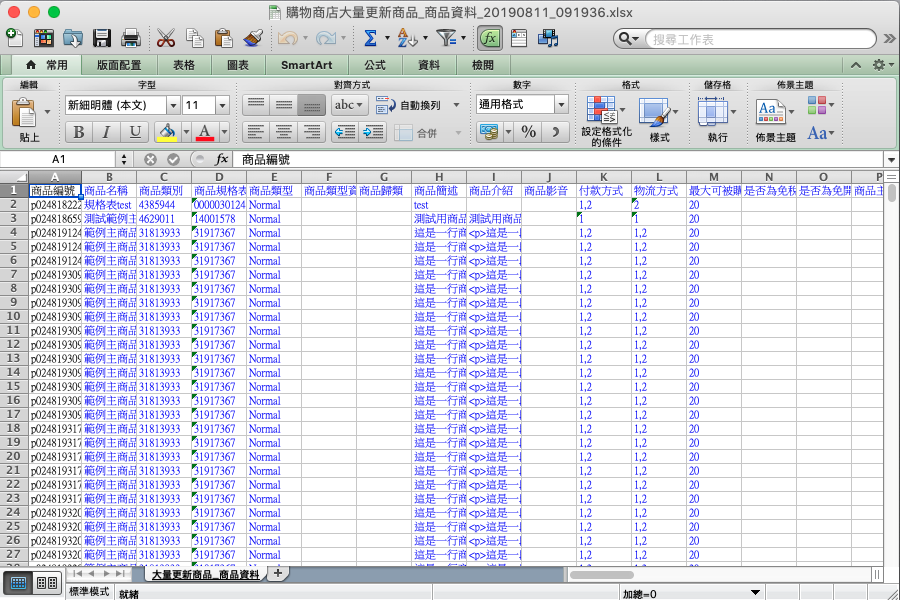Click the New Workbook icon
The height and width of the screenshot is (600, 900).
pos(14,38)
